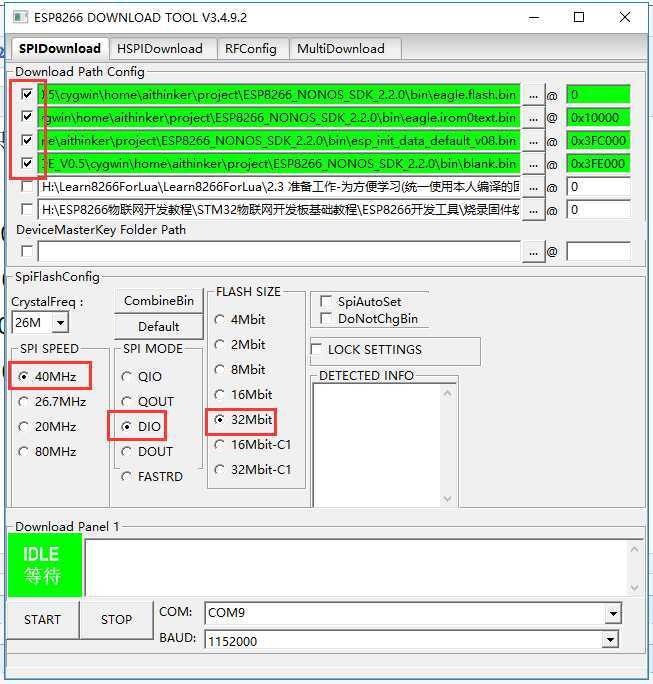Maximize the ESP8266 Download Tool window
Screen dimensions: 653x684
579,17
